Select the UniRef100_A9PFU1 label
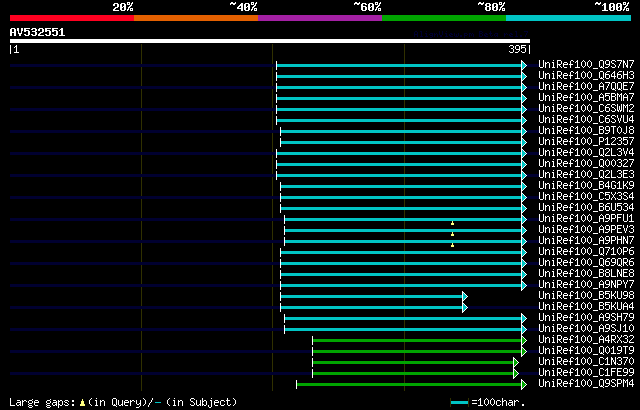 586,219
